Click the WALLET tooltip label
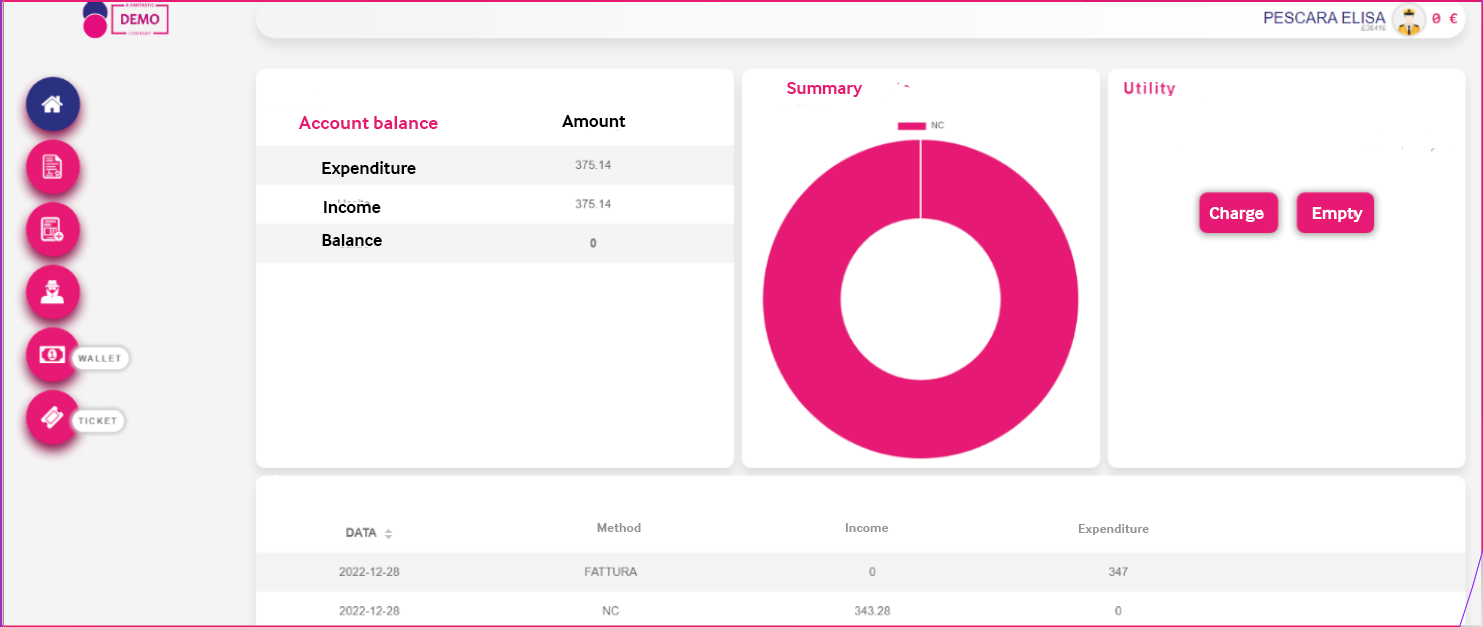Viewport: 1483px width, 627px height. coord(100,358)
